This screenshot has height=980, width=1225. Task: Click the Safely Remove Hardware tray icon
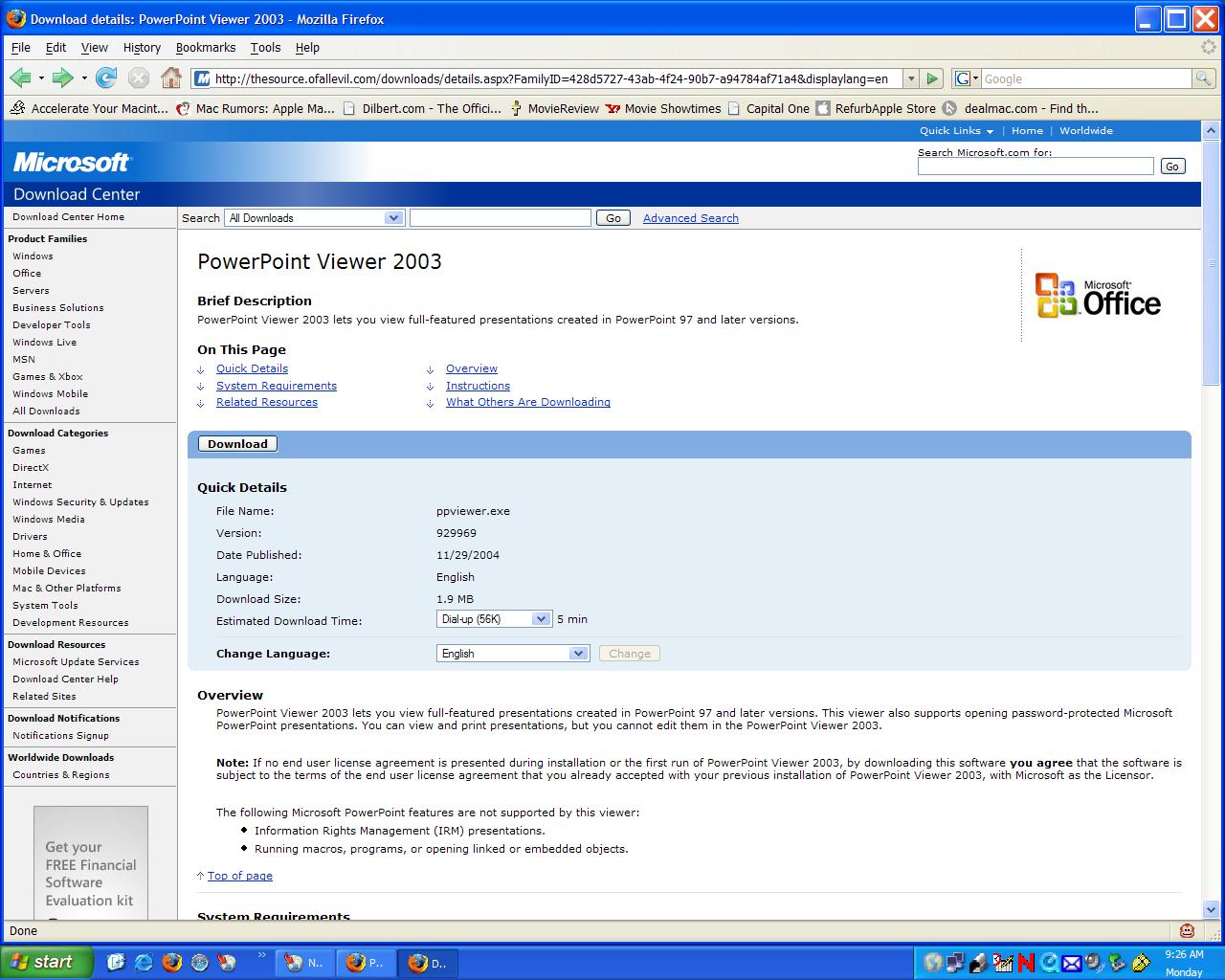pyautogui.click(x=1118, y=963)
